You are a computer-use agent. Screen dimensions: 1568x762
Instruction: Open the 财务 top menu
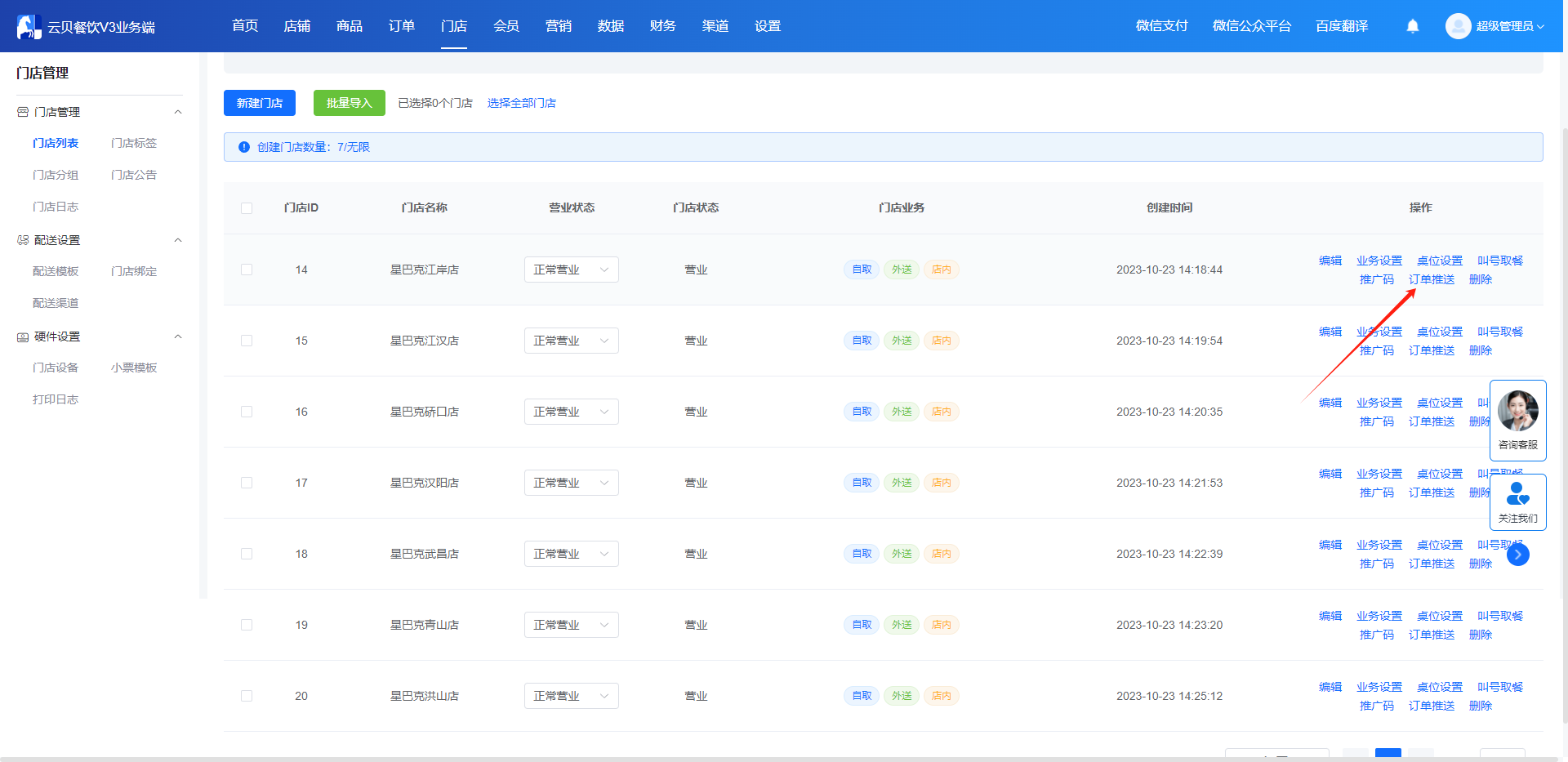pos(663,26)
